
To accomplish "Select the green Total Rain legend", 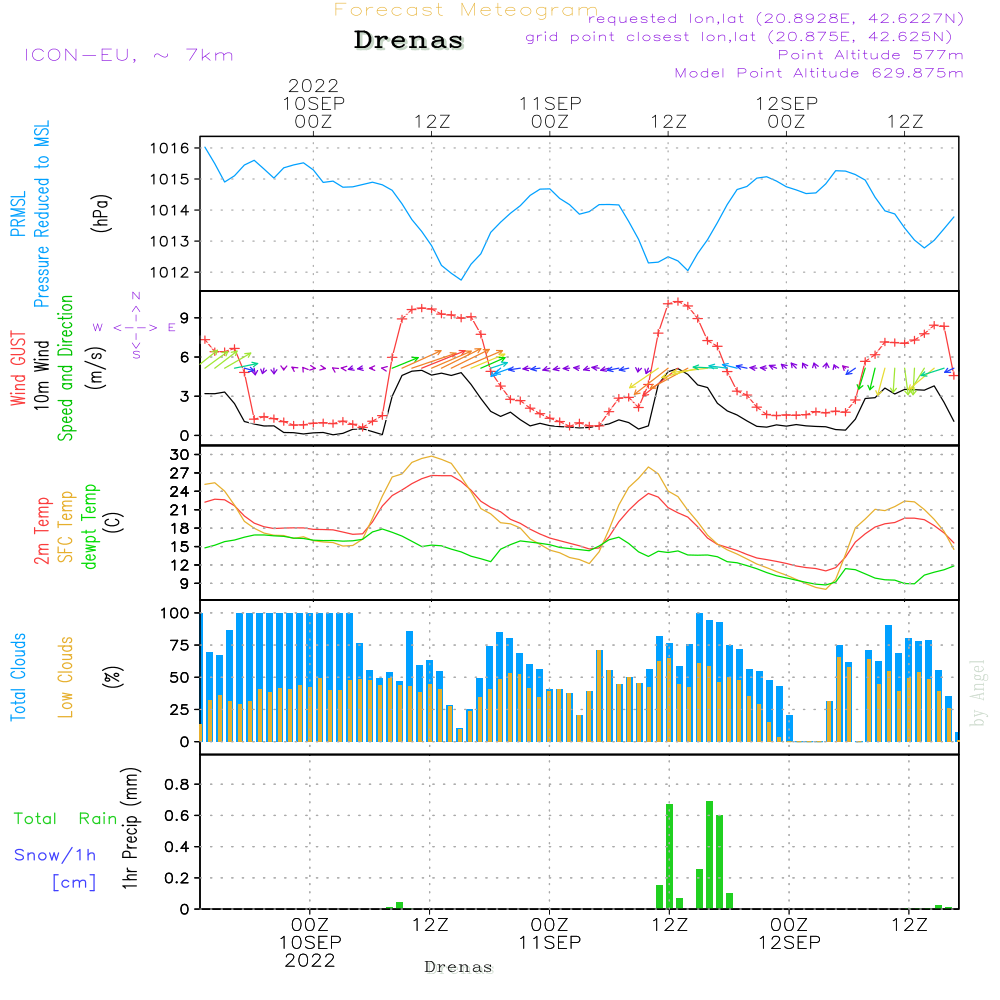I will 65,819.
